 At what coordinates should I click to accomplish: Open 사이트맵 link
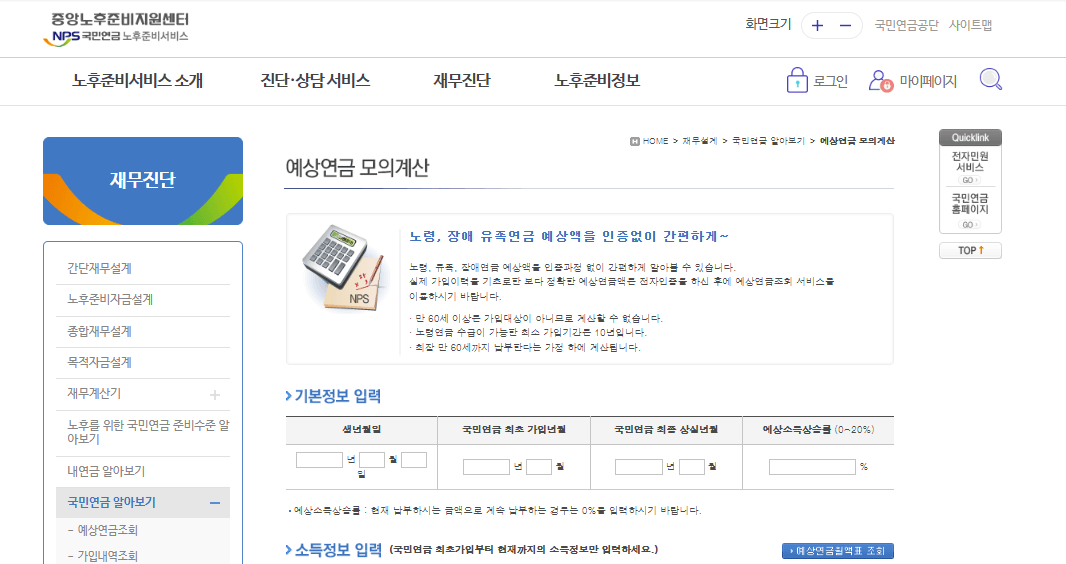pyautogui.click(x=971, y=26)
